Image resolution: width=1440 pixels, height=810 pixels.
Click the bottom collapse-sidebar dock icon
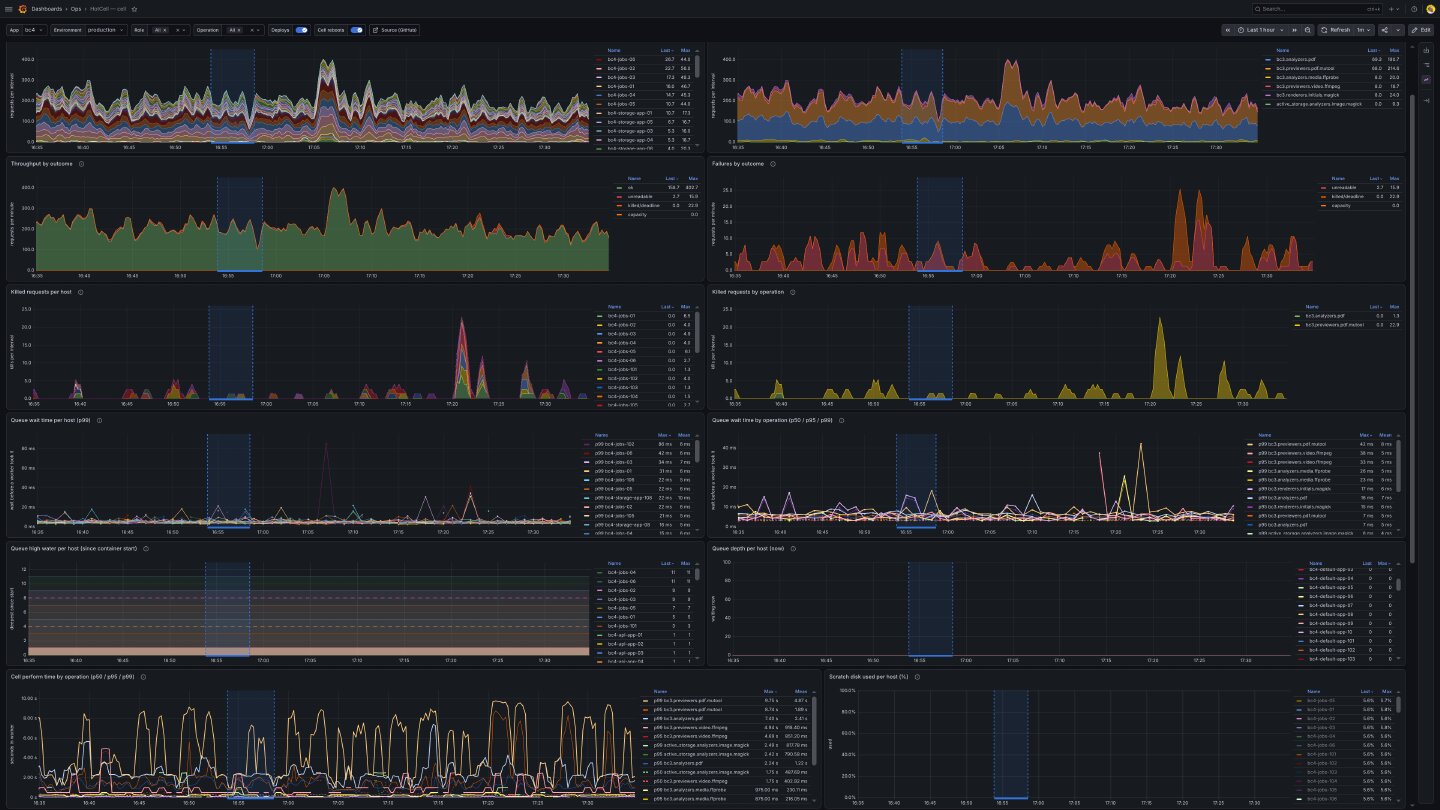pyautogui.click(x=1427, y=101)
